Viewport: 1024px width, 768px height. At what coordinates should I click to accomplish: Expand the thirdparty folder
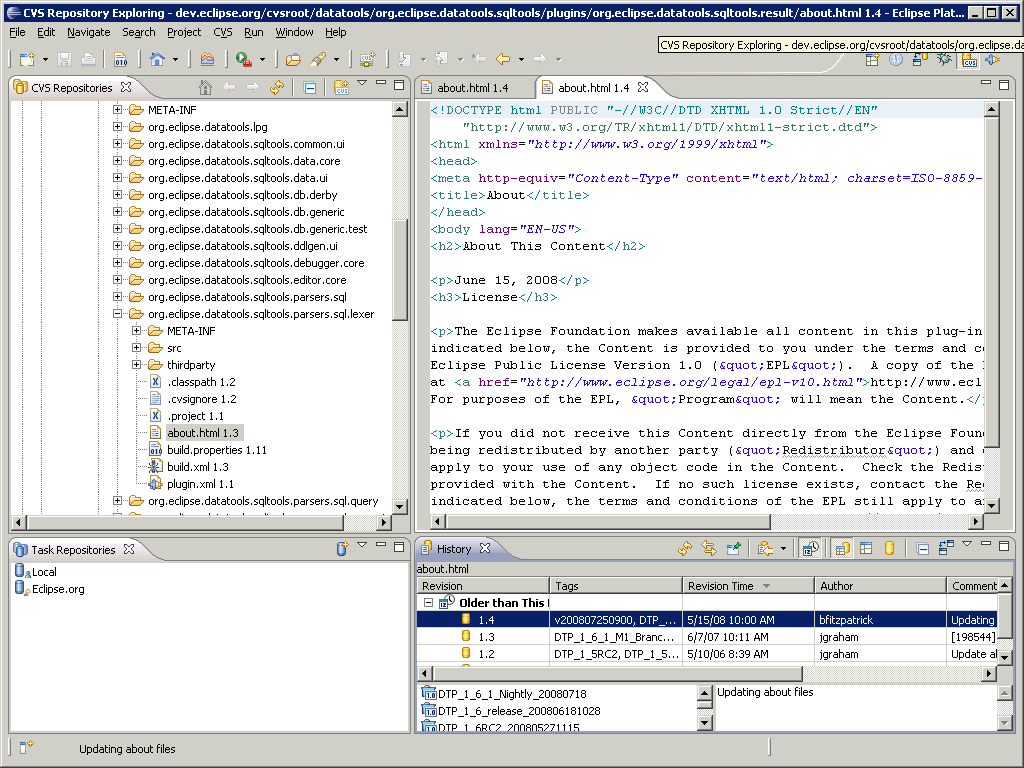point(137,365)
